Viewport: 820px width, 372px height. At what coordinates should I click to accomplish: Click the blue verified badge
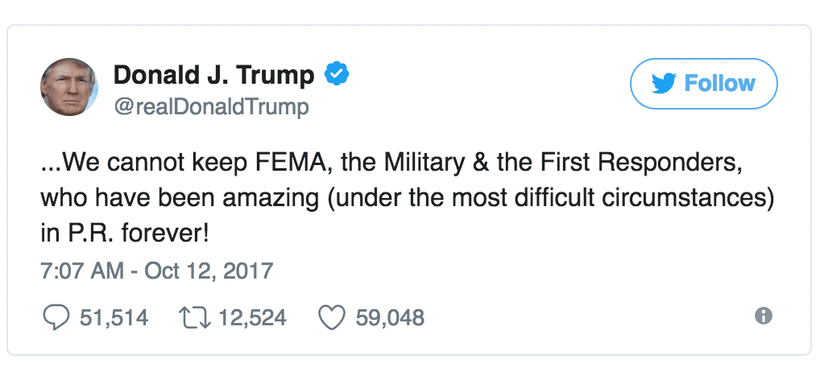[337, 75]
